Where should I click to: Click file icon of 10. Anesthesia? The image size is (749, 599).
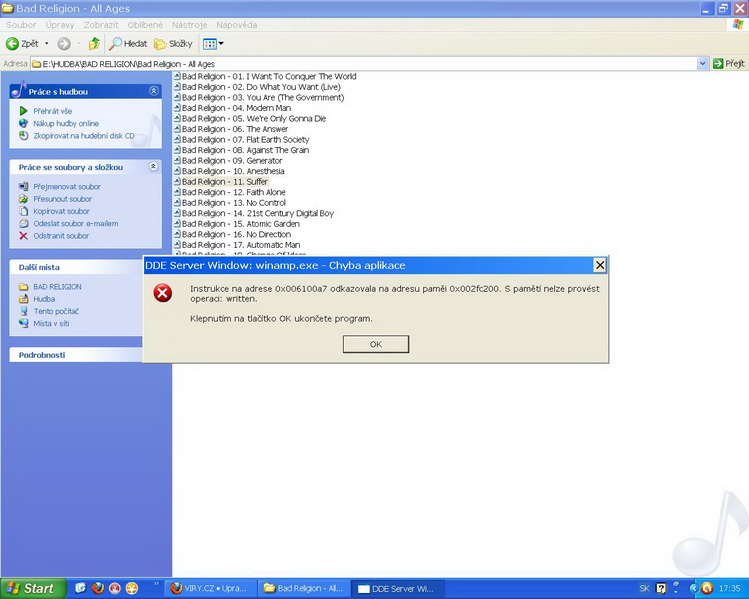(x=177, y=171)
